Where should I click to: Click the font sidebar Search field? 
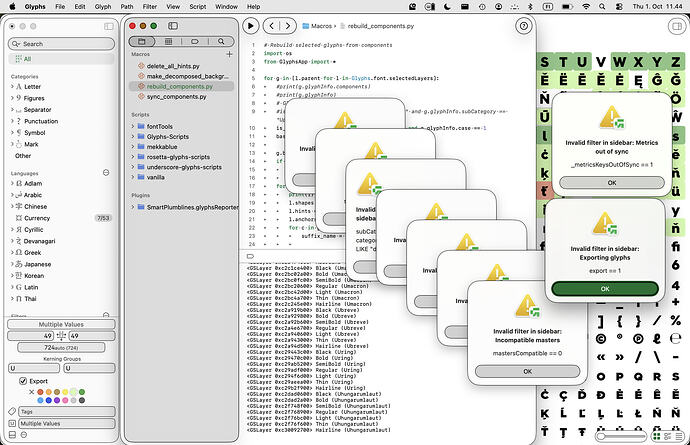(61, 44)
